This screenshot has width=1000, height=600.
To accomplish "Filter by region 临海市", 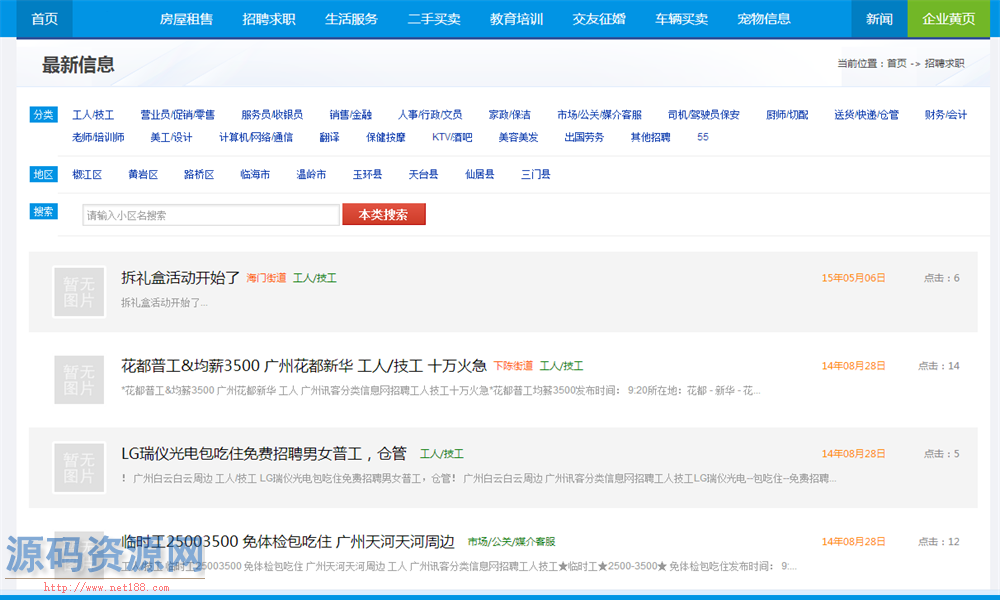I will point(255,175).
